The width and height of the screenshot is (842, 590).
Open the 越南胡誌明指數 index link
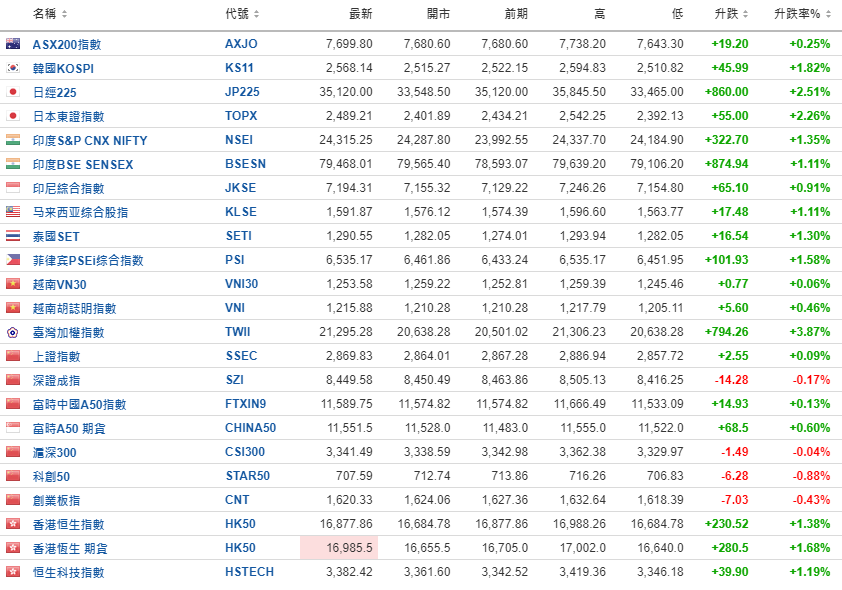coord(74,308)
